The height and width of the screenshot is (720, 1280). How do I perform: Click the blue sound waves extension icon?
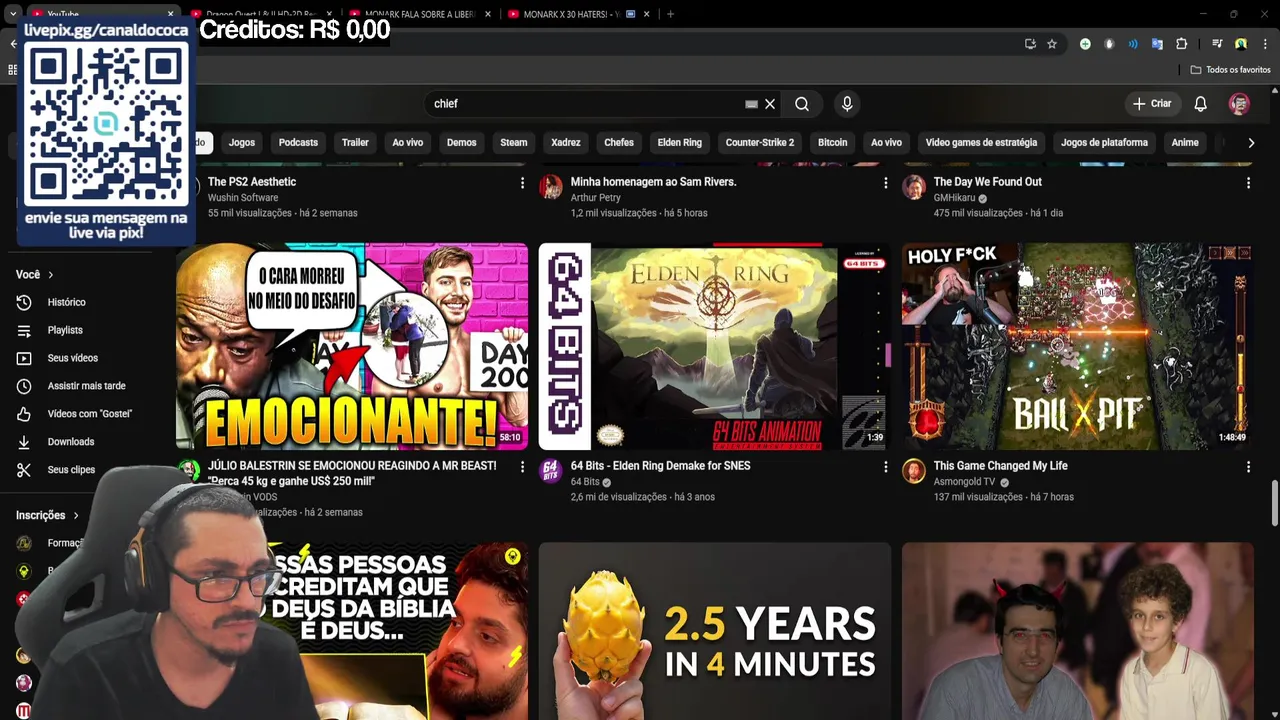pos(1133,44)
